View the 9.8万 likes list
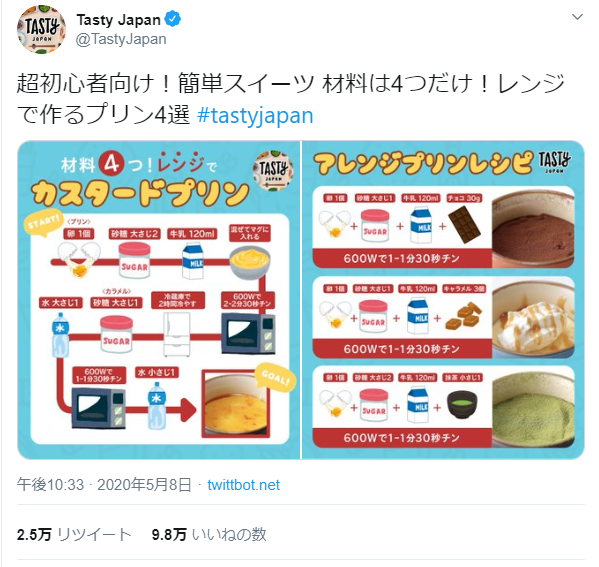 pos(209,535)
